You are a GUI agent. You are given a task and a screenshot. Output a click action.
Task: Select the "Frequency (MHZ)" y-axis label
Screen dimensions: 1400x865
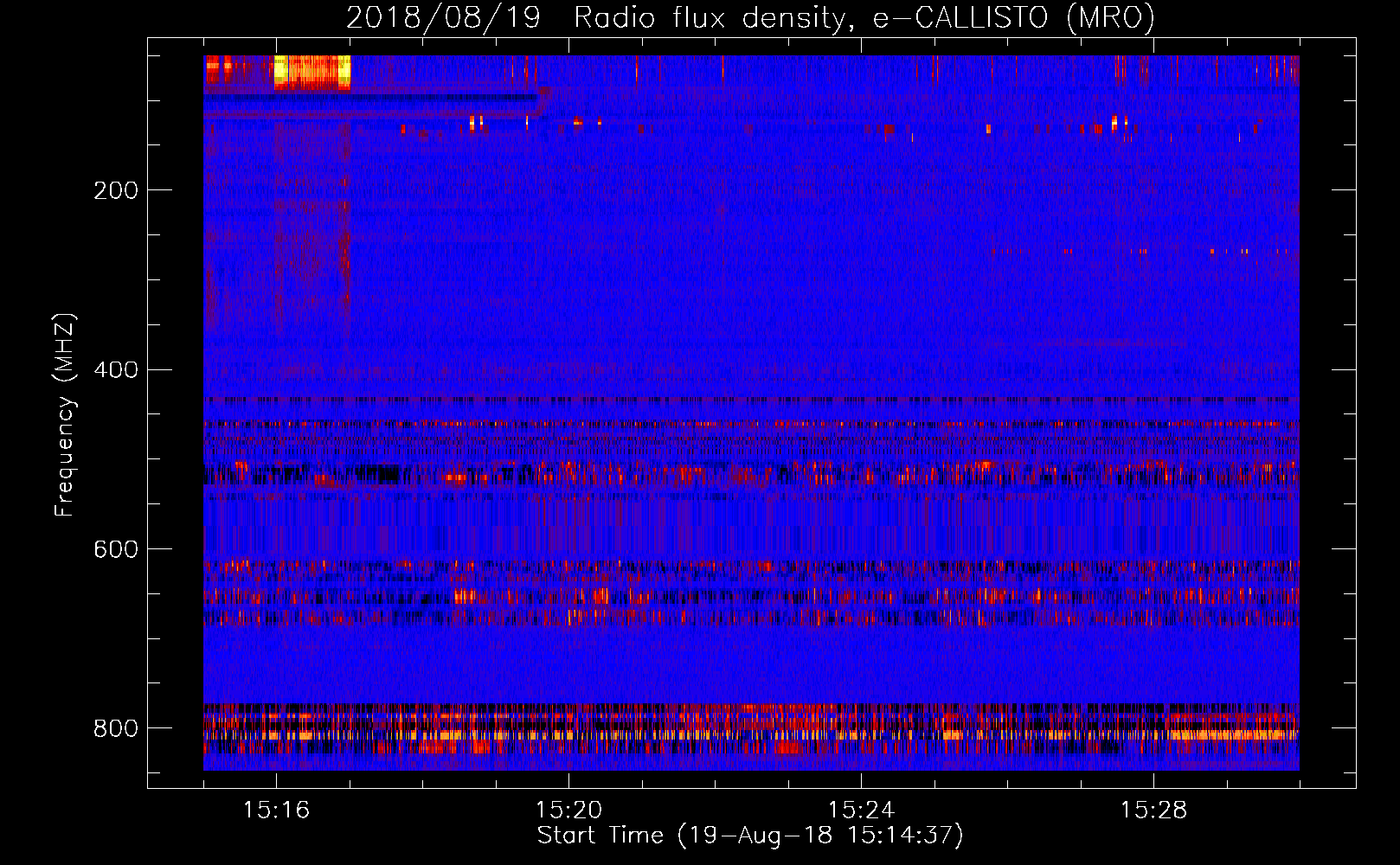pyautogui.click(x=65, y=414)
